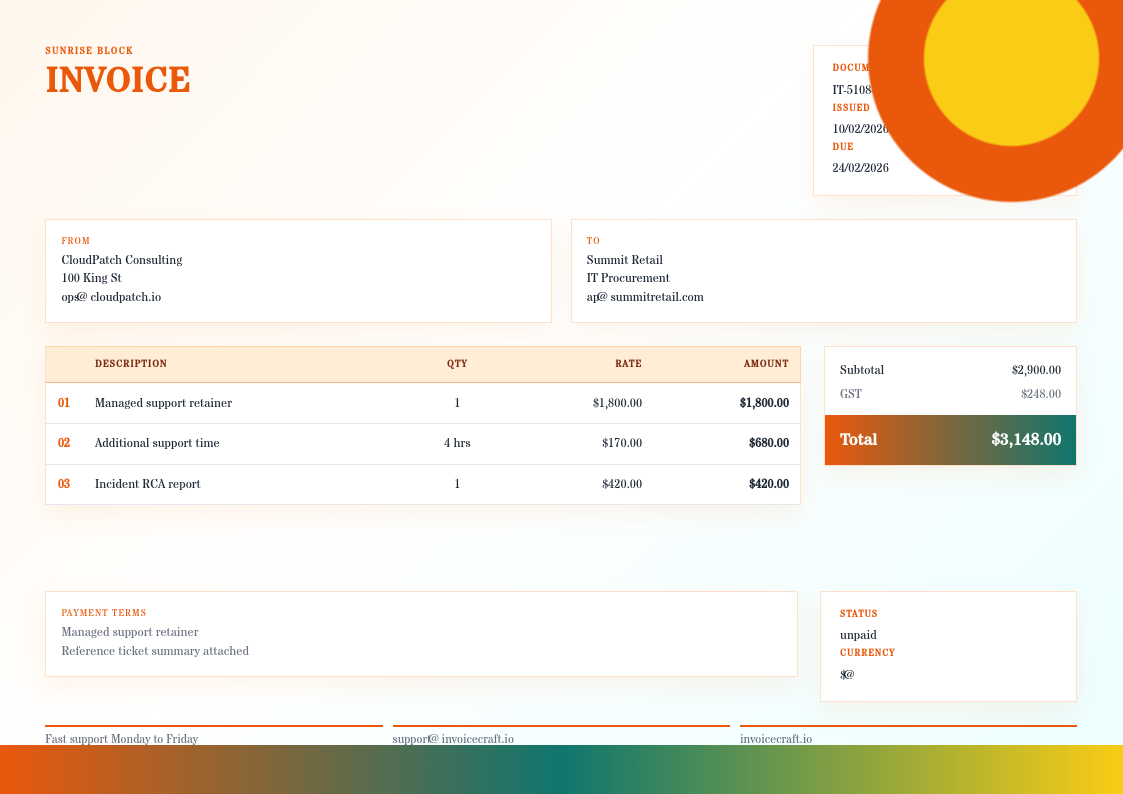This screenshot has width=1123, height=794.
Task: Select the due date 24/02/2026
Action: pyautogui.click(x=860, y=168)
